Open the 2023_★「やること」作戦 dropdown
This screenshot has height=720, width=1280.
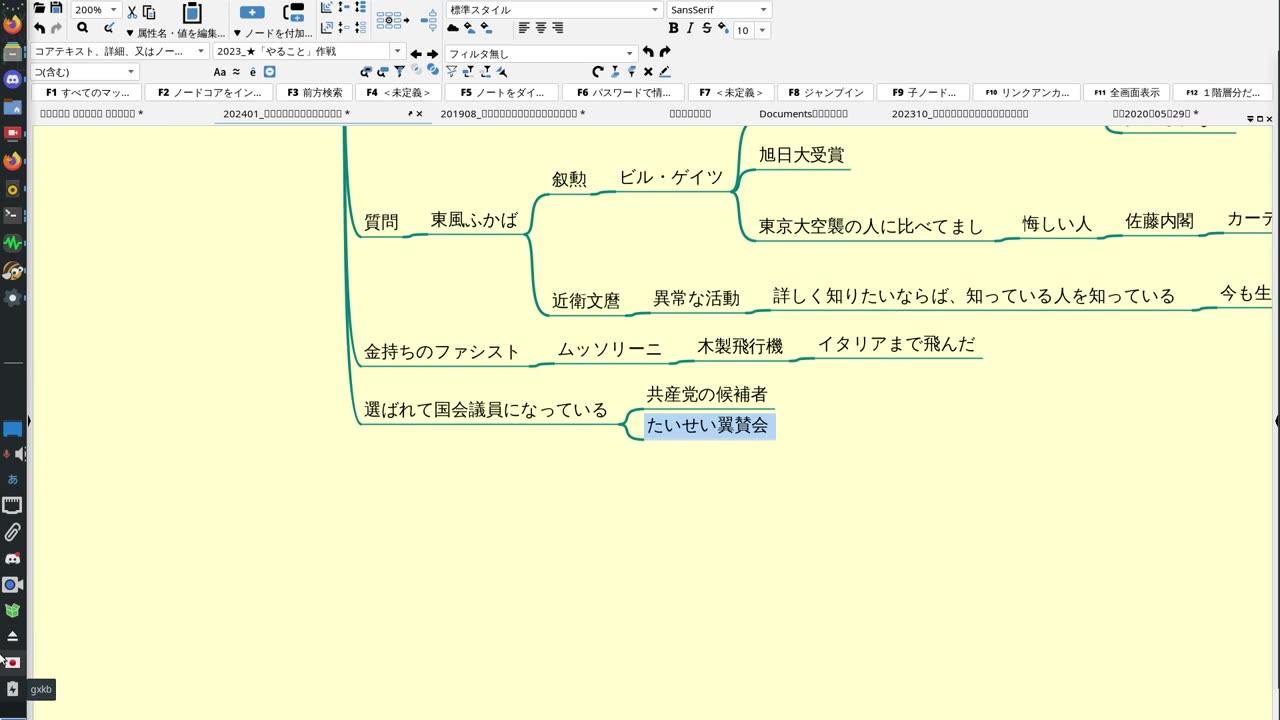398,51
